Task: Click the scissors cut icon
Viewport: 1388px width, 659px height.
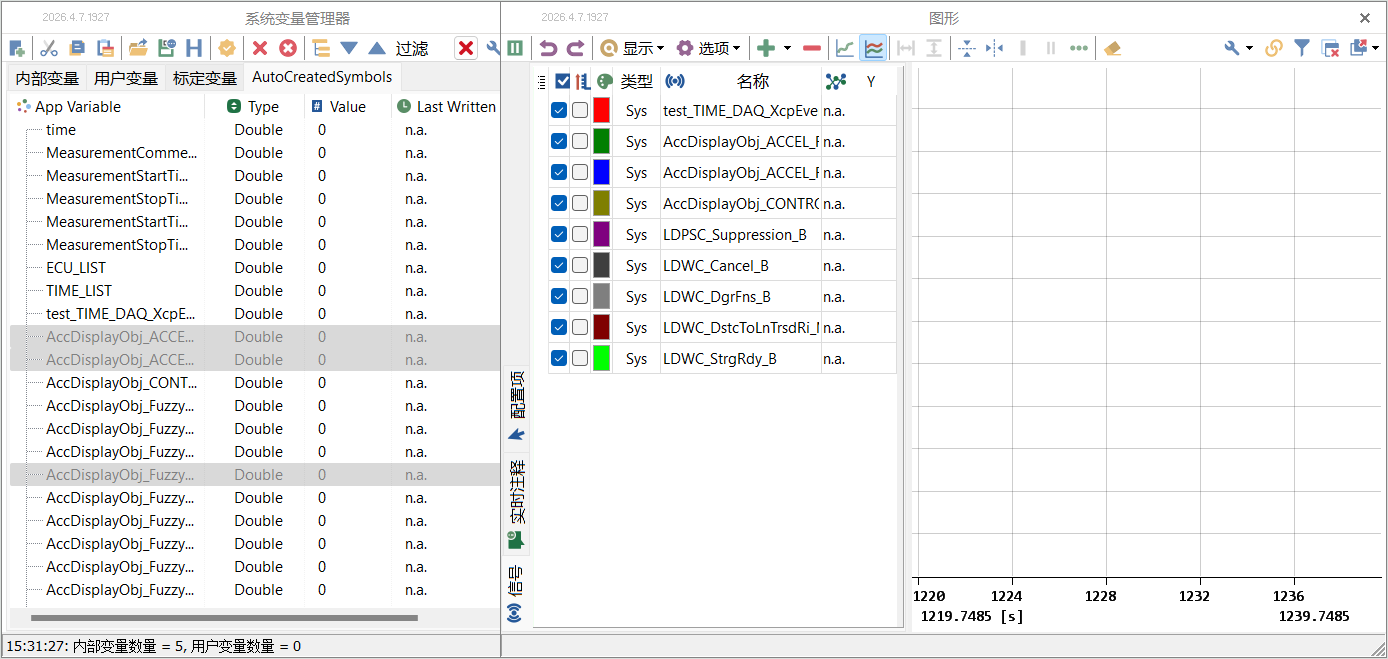Action: [x=48, y=48]
